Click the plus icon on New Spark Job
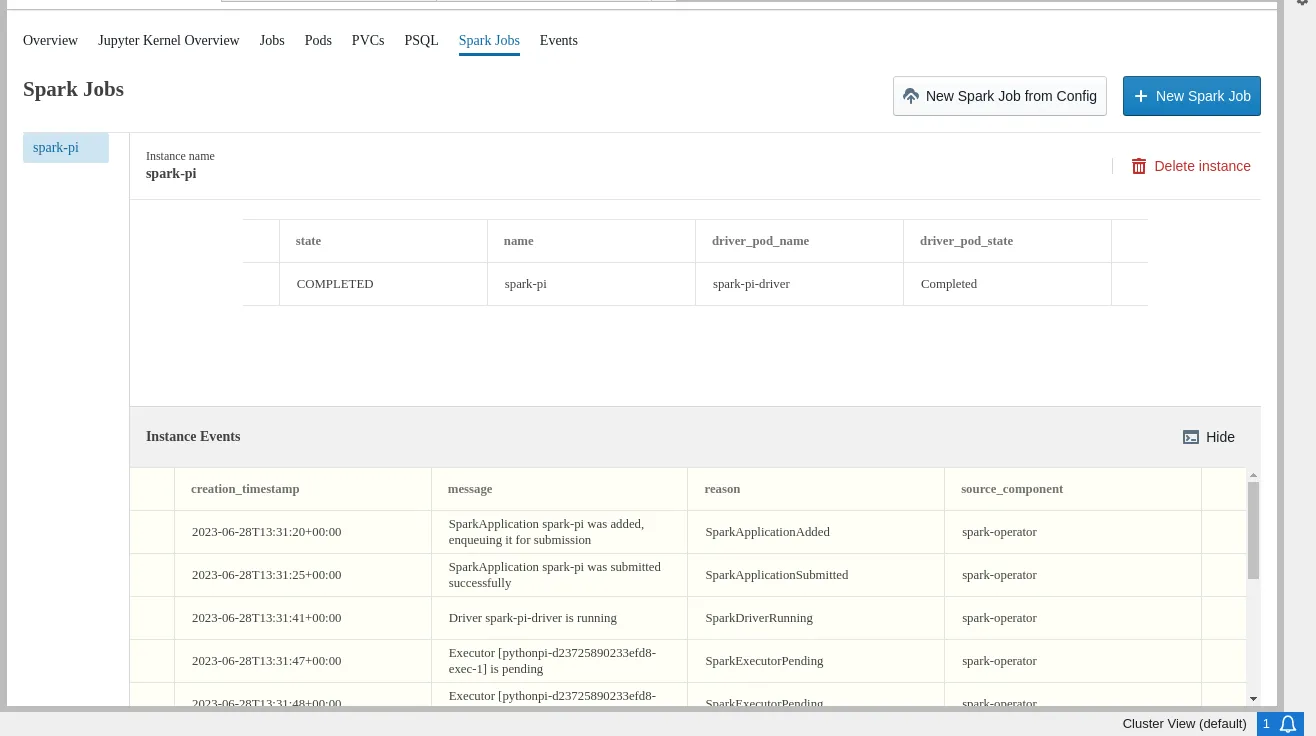The width and height of the screenshot is (1316, 736). (x=1140, y=96)
